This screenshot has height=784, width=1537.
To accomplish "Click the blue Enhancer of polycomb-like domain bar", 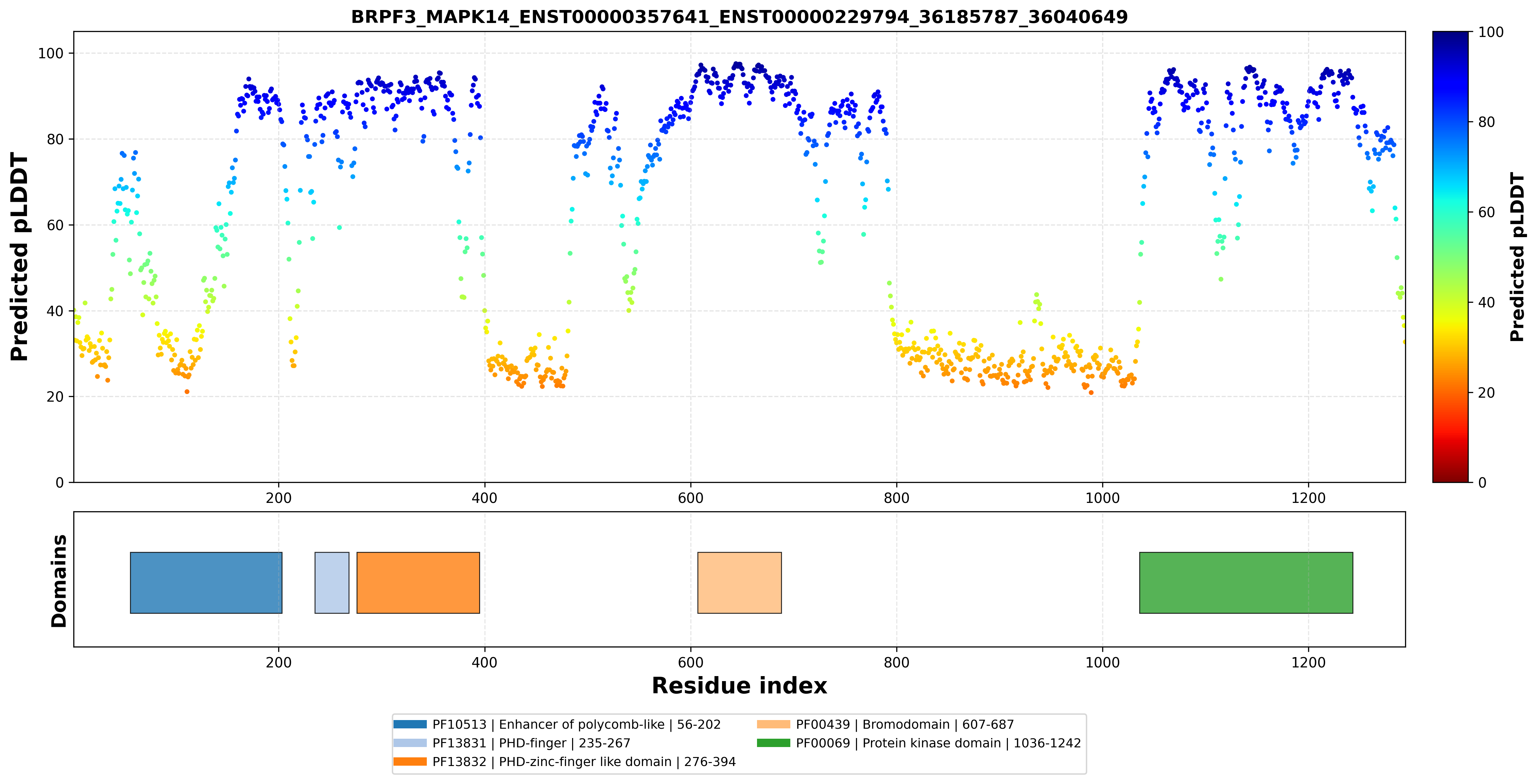I will (x=206, y=583).
